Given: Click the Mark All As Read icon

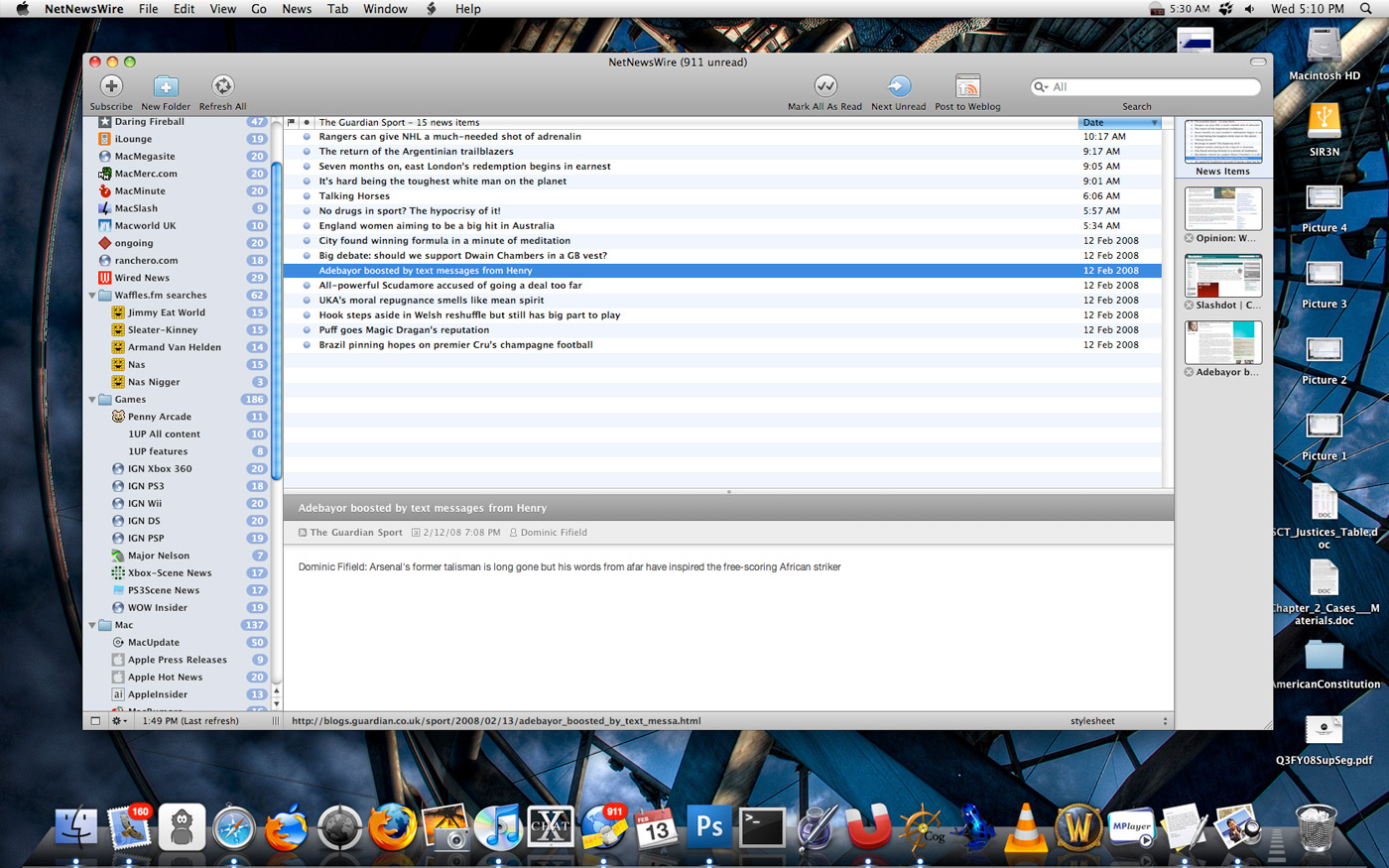Looking at the screenshot, I should 824,87.
